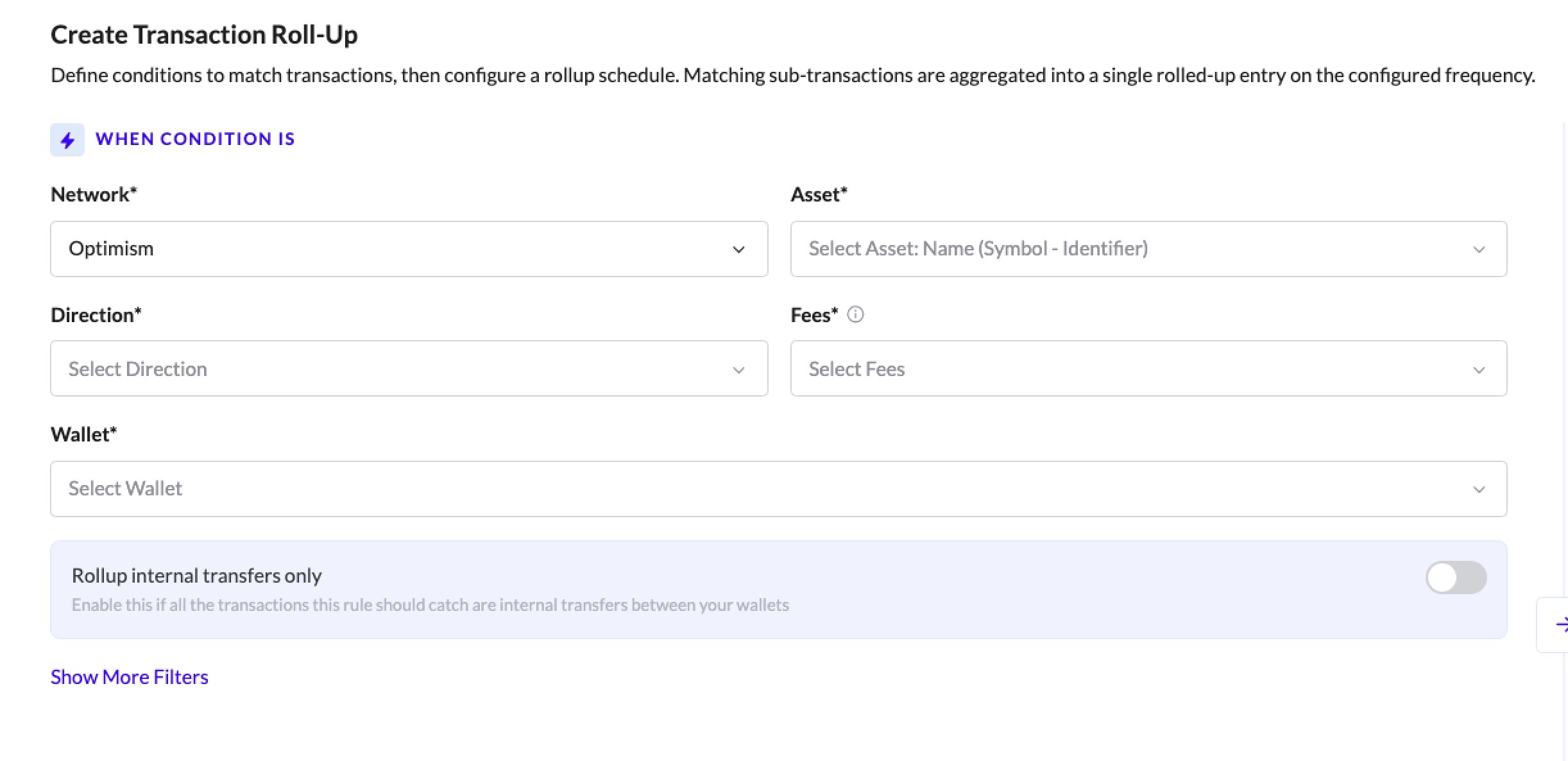Screen dimensions: 1568x761
Task: Click the Direction* field label
Action: pyautogui.click(x=96, y=315)
